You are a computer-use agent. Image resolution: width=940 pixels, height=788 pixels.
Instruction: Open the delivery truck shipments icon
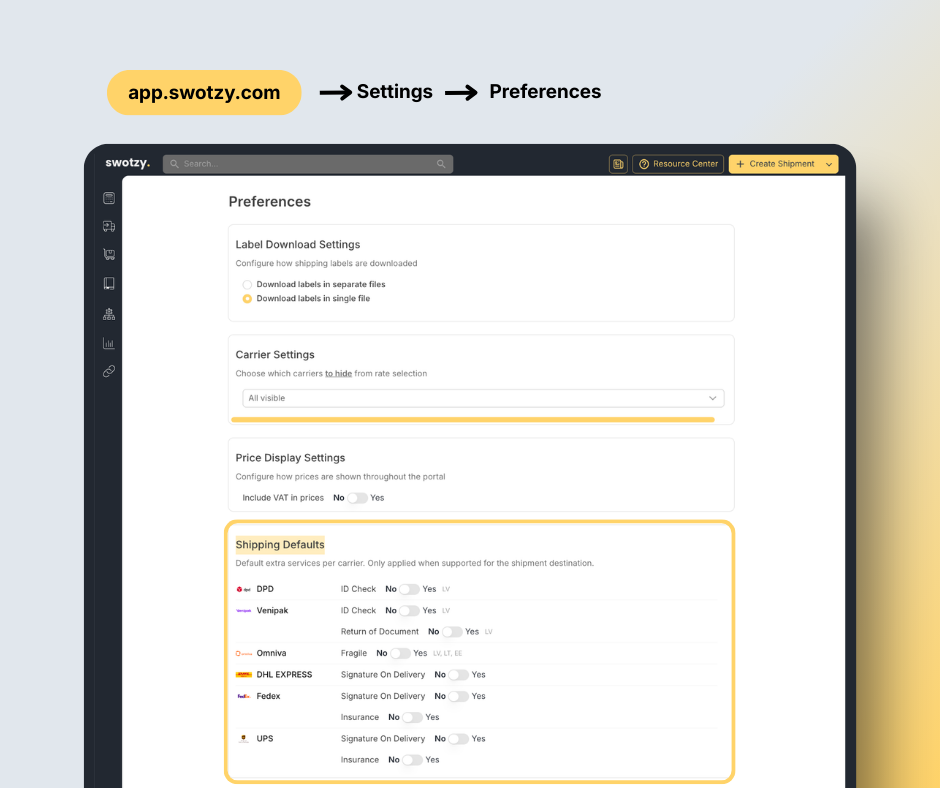pyautogui.click(x=109, y=226)
